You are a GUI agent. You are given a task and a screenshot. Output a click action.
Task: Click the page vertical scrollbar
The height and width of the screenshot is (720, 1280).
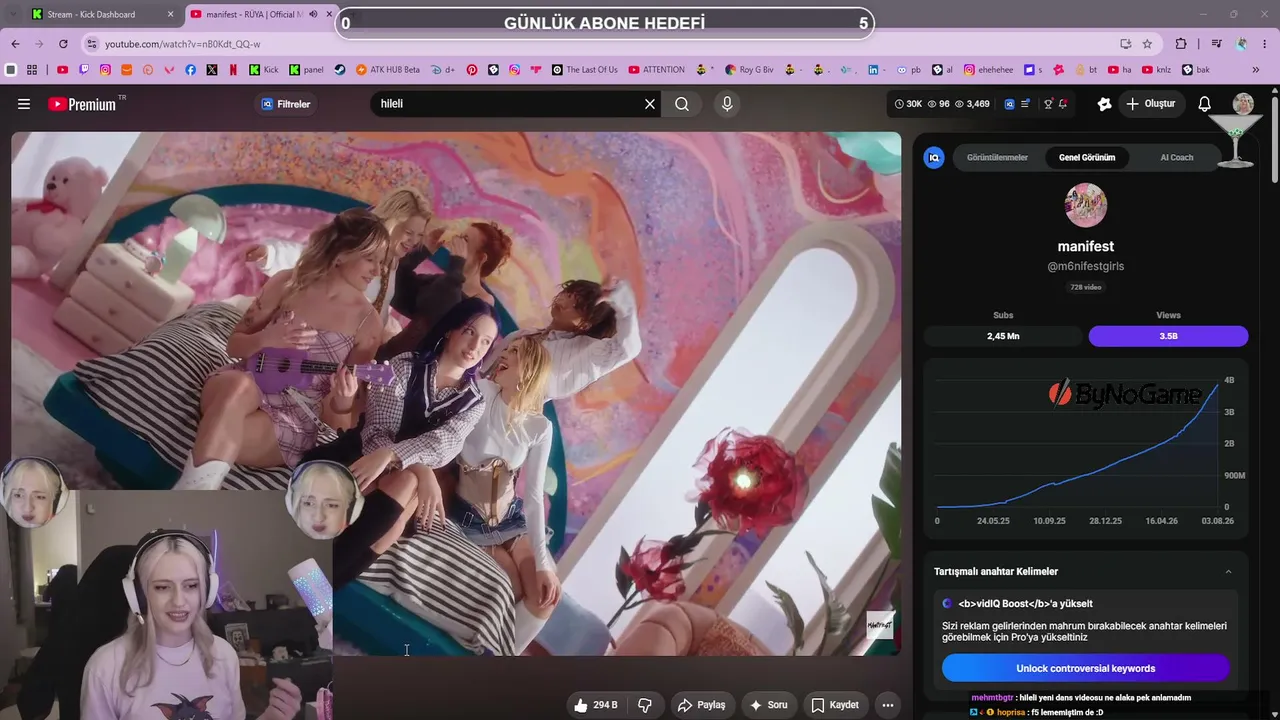[x=1274, y=140]
